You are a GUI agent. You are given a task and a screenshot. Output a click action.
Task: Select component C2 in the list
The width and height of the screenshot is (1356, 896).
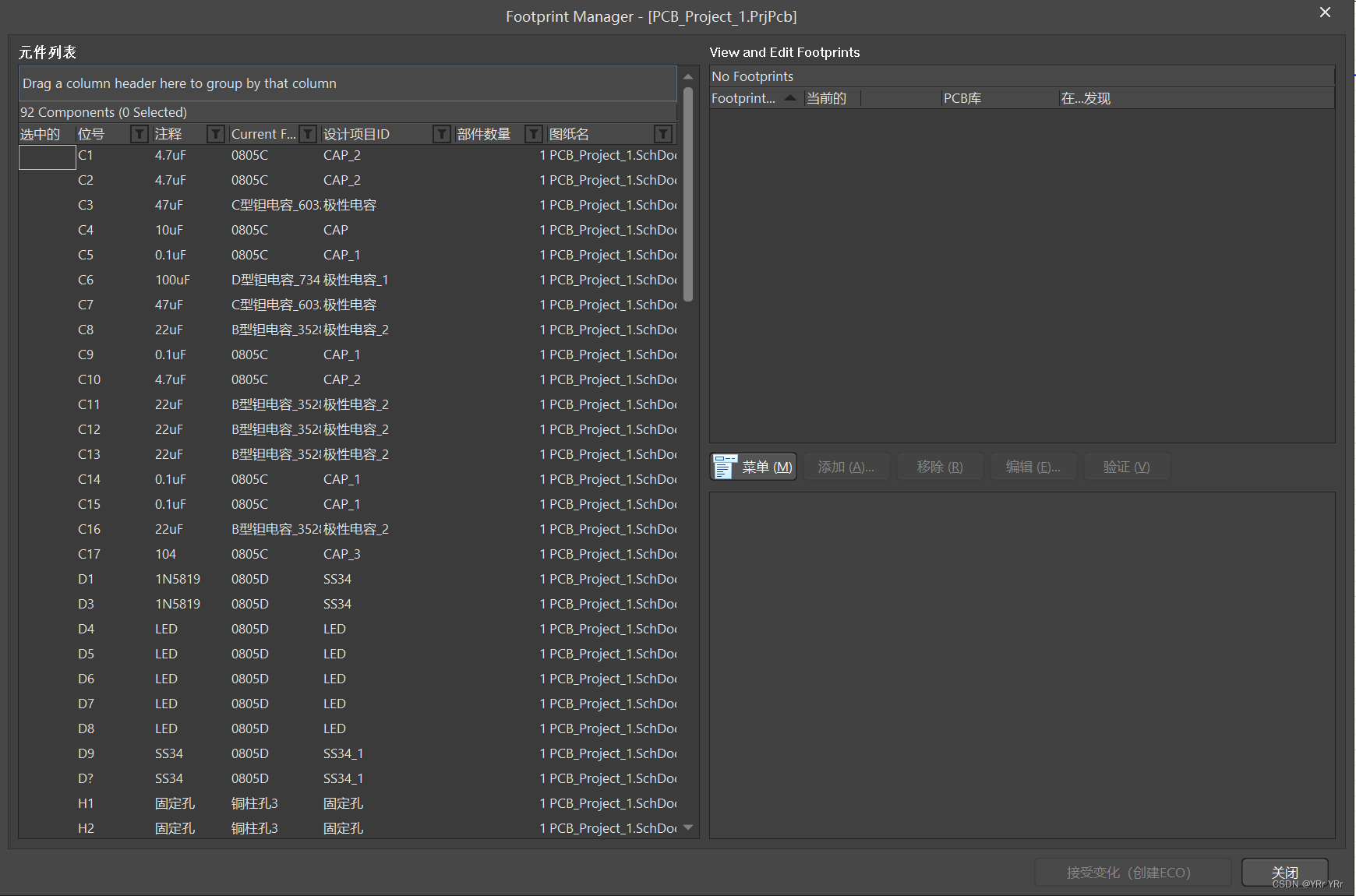pyautogui.click(x=348, y=180)
